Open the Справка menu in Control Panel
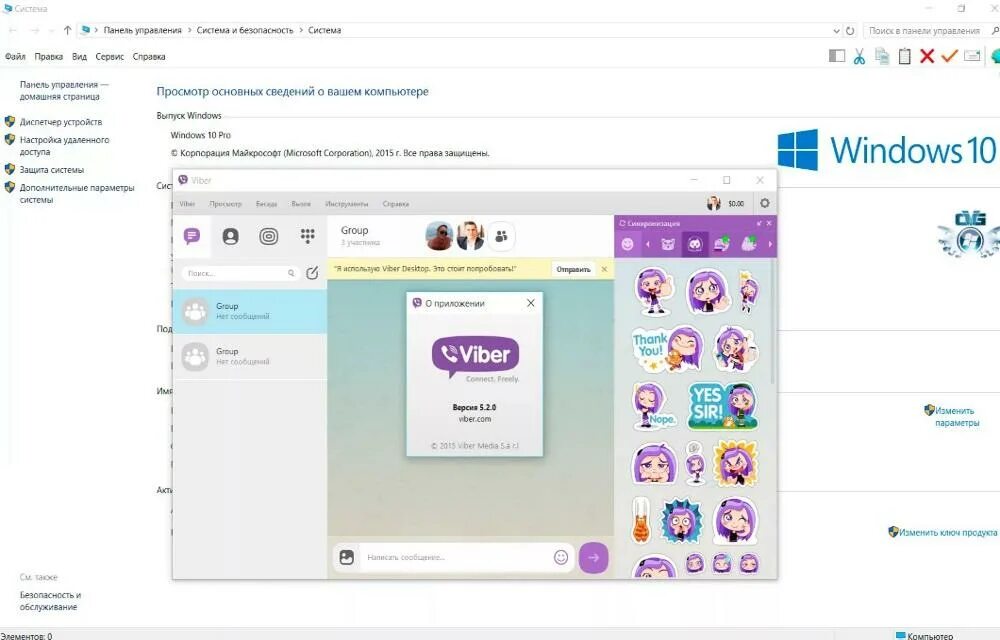 [x=149, y=57]
